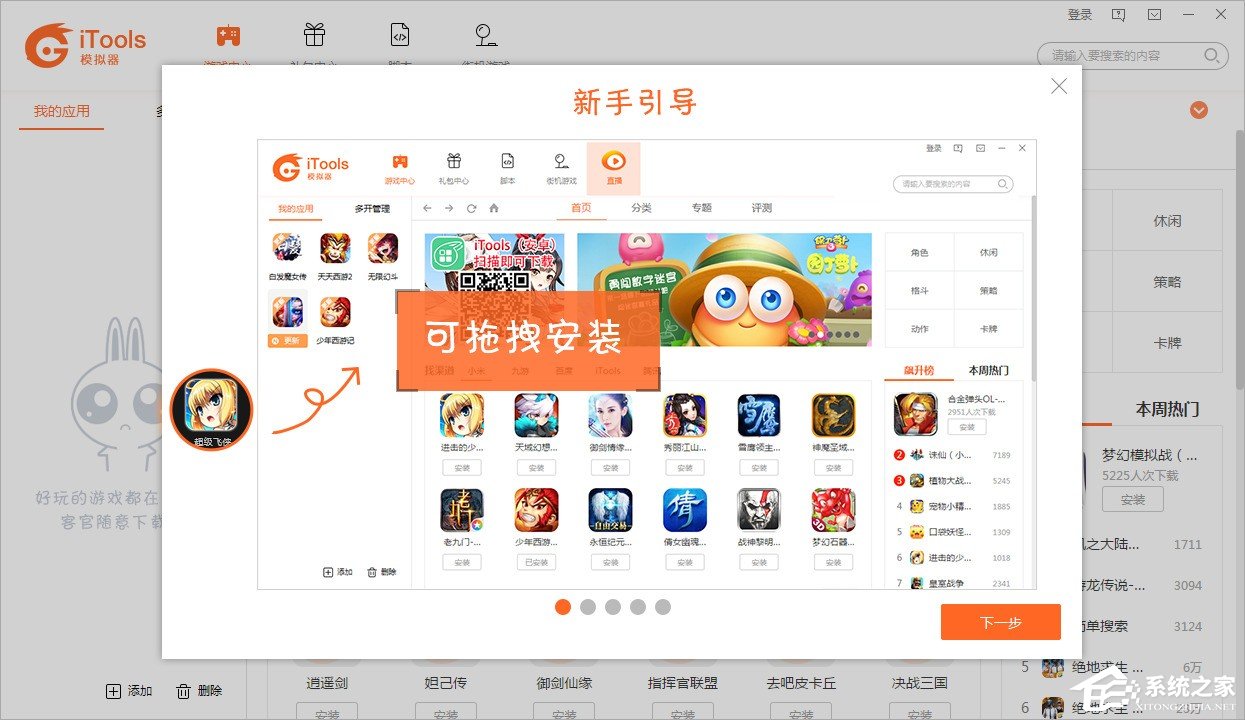1245x720 pixels.
Task: Expand the orange circular chevron dropdown
Action: click(1199, 110)
